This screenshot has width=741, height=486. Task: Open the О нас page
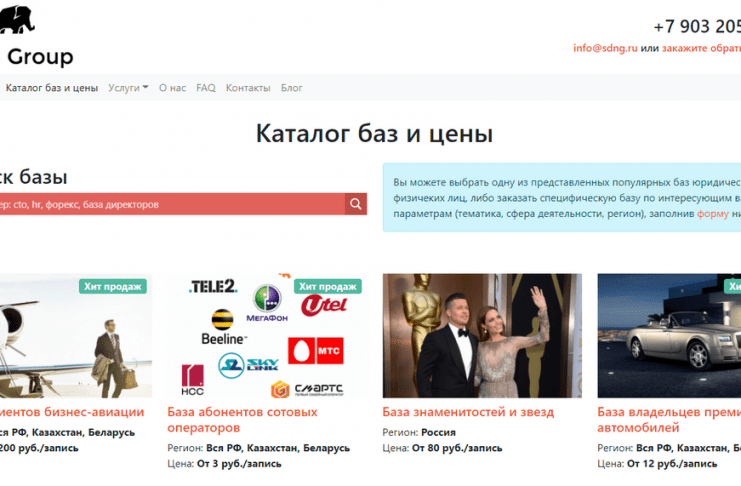coord(172,88)
